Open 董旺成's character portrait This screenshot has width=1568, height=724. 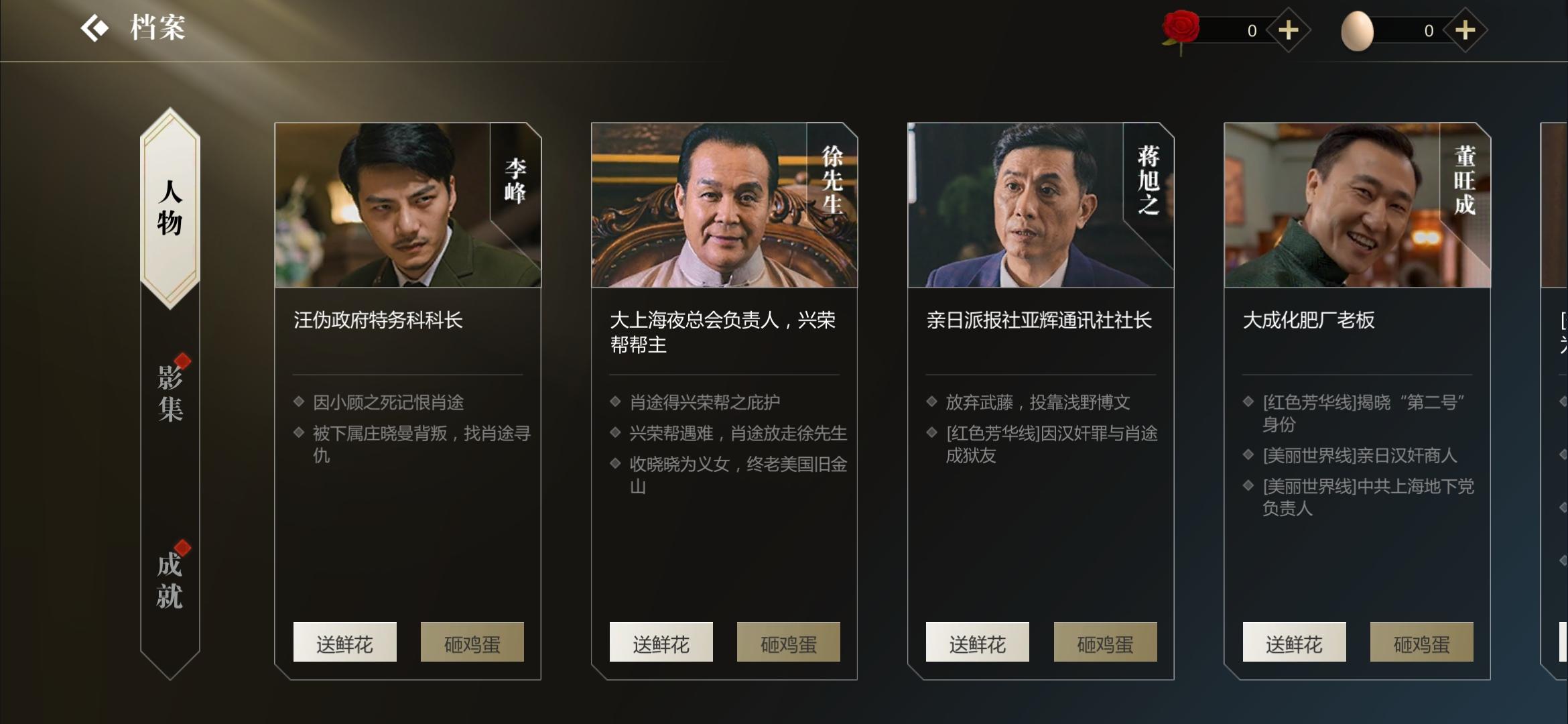coord(1357,205)
